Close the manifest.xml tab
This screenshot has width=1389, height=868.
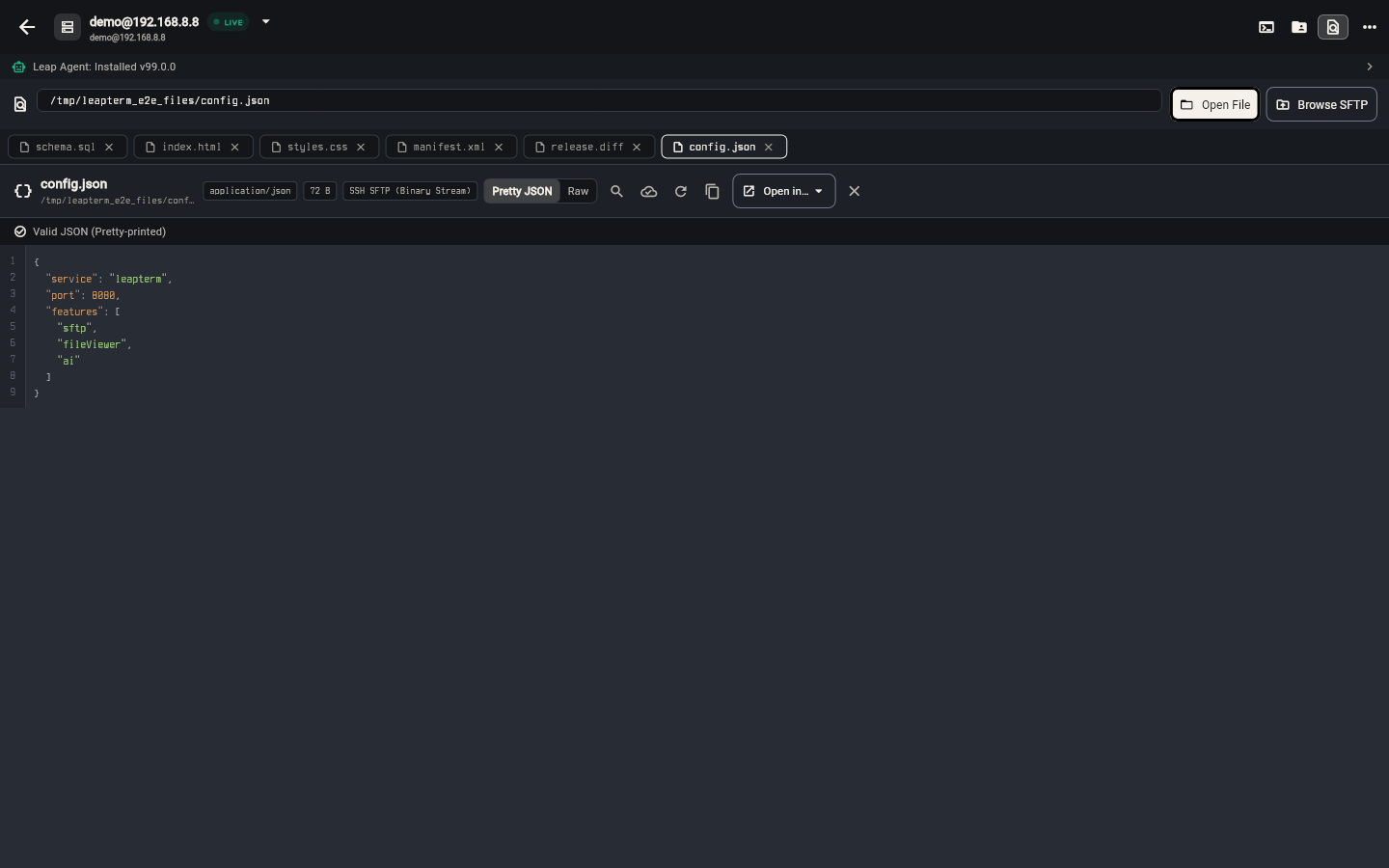coord(499,147)
